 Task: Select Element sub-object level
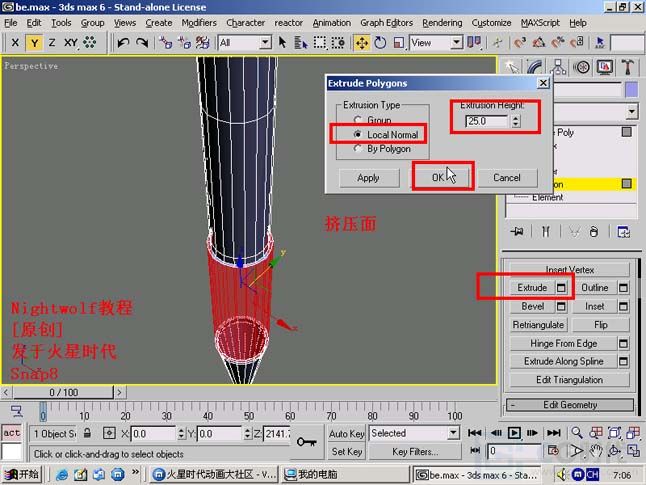(547, 197)
